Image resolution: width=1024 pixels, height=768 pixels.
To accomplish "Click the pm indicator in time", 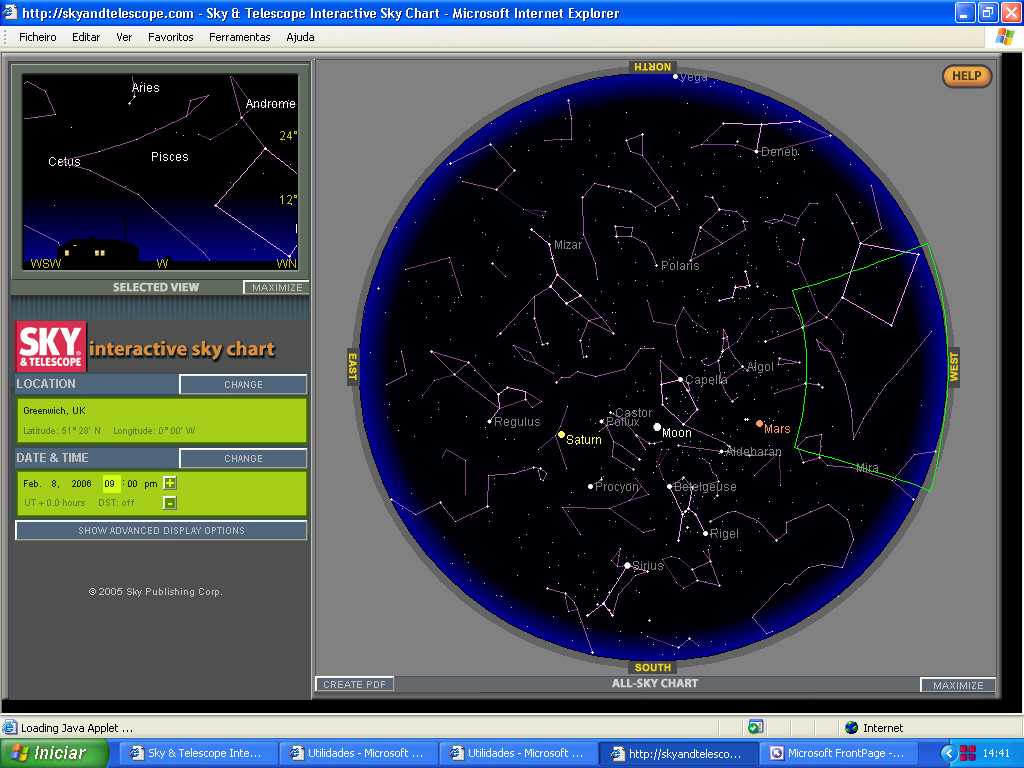I will pos(151,484).
